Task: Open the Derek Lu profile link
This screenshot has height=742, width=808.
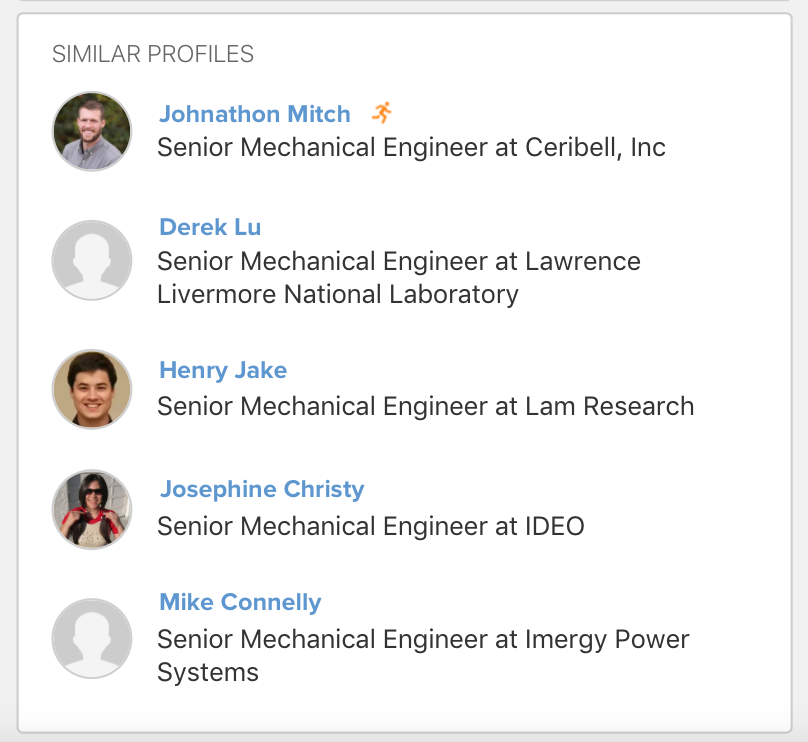Action: (x=210, y=227)
